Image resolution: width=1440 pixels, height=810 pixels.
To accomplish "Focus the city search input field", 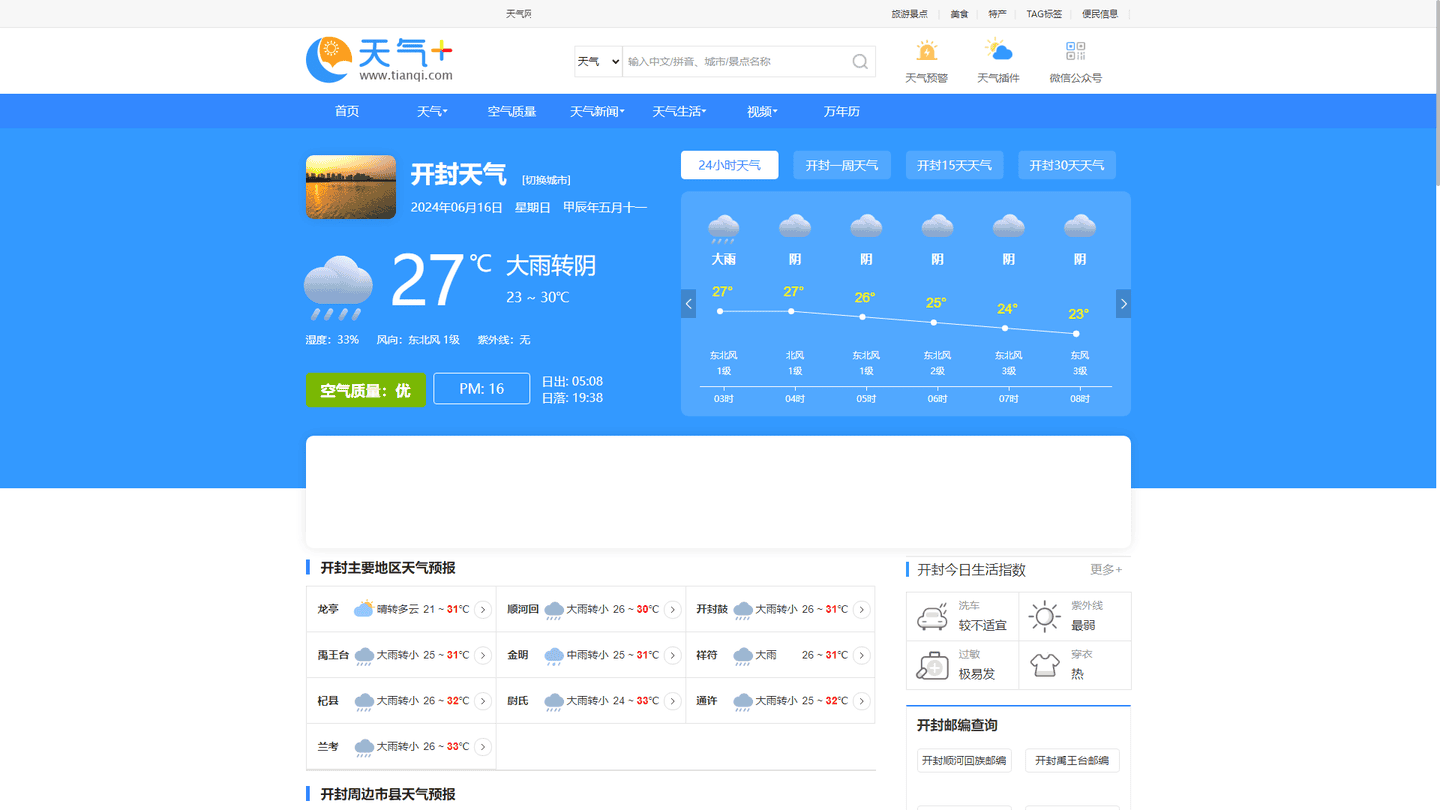I will coord(736,61).
